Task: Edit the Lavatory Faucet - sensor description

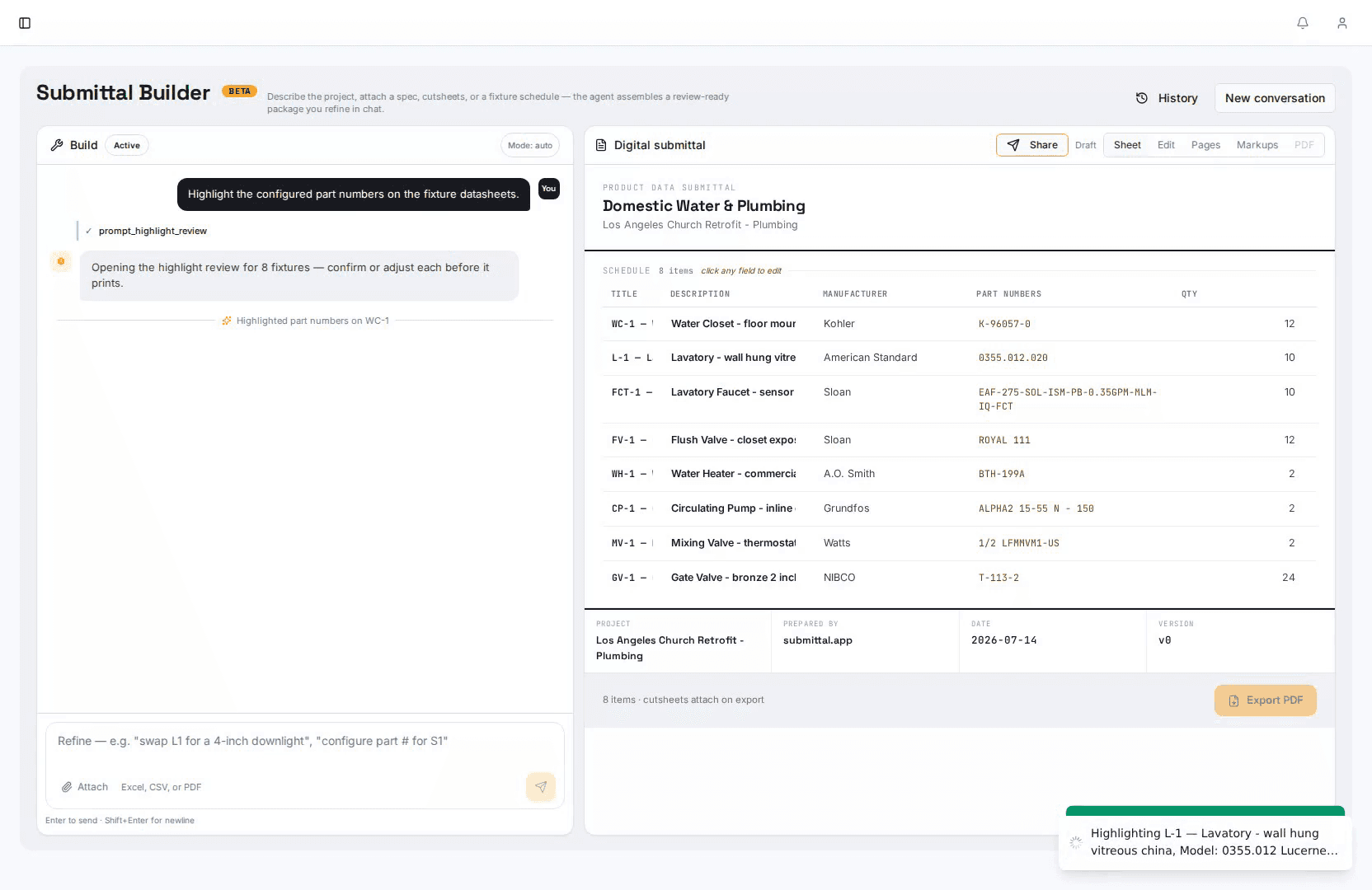Action: tap(733, 392)
